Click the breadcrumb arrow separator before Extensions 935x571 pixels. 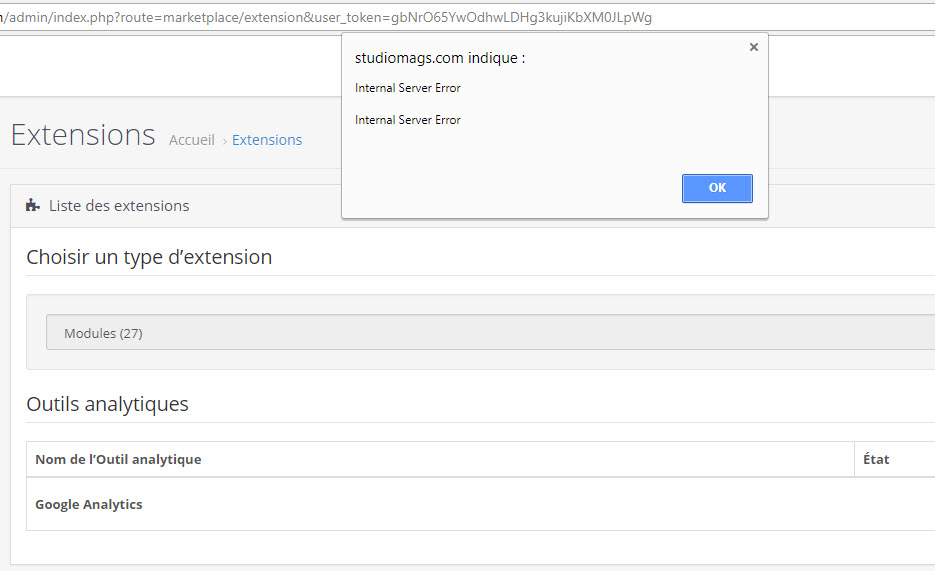tap(224, 141)
